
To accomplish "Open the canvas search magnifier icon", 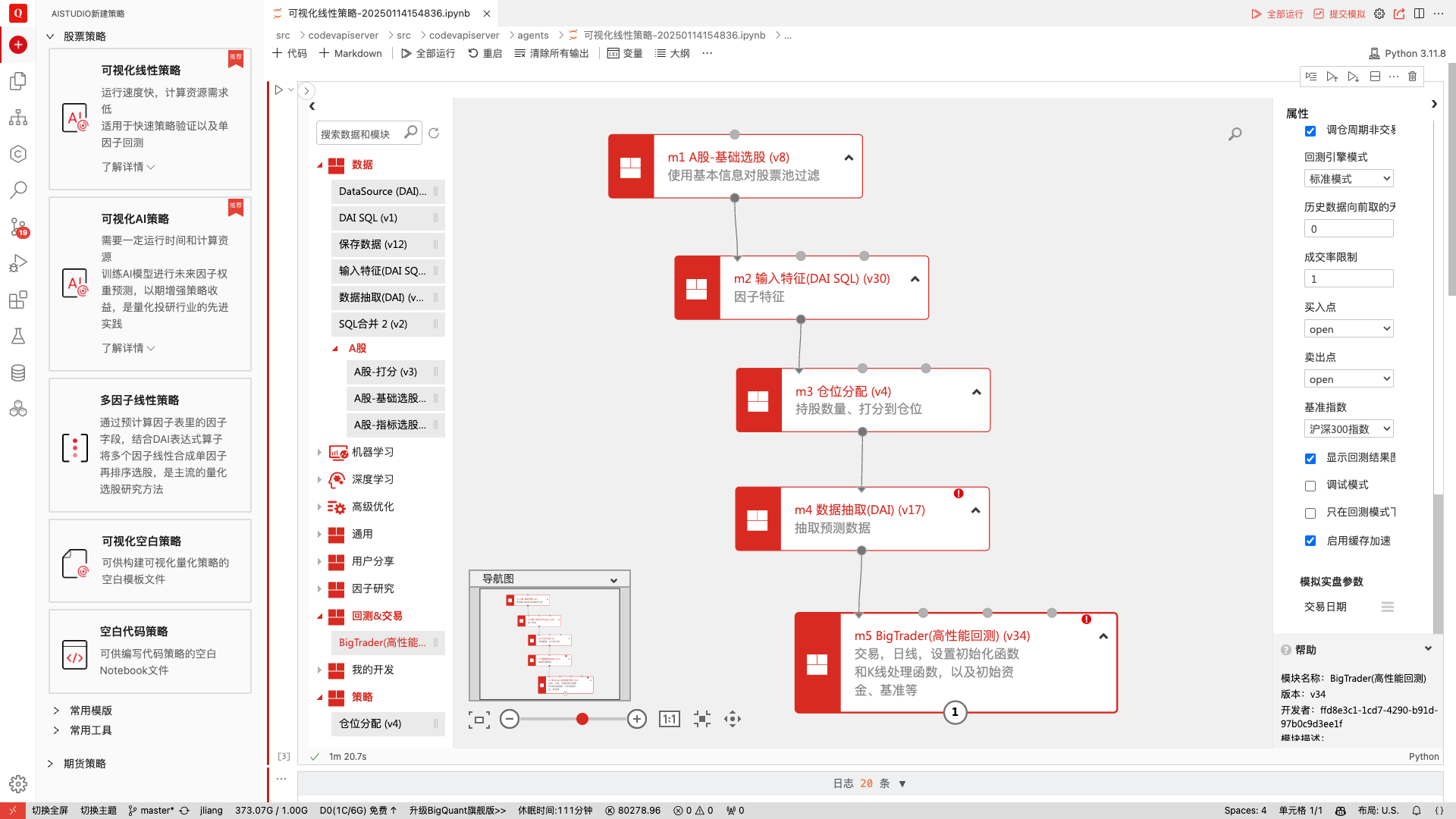I will 1235,134.
